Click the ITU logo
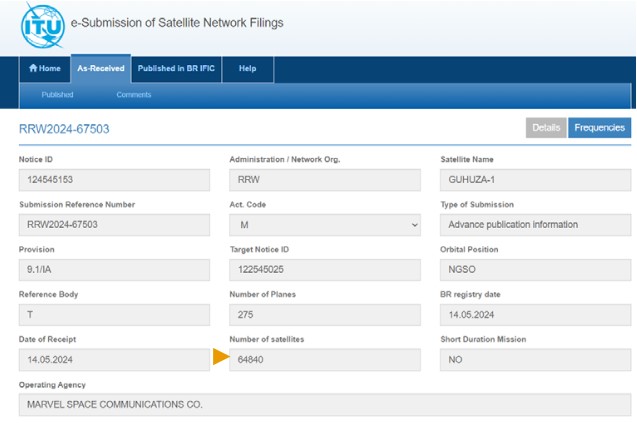 [x=43, y=27]
